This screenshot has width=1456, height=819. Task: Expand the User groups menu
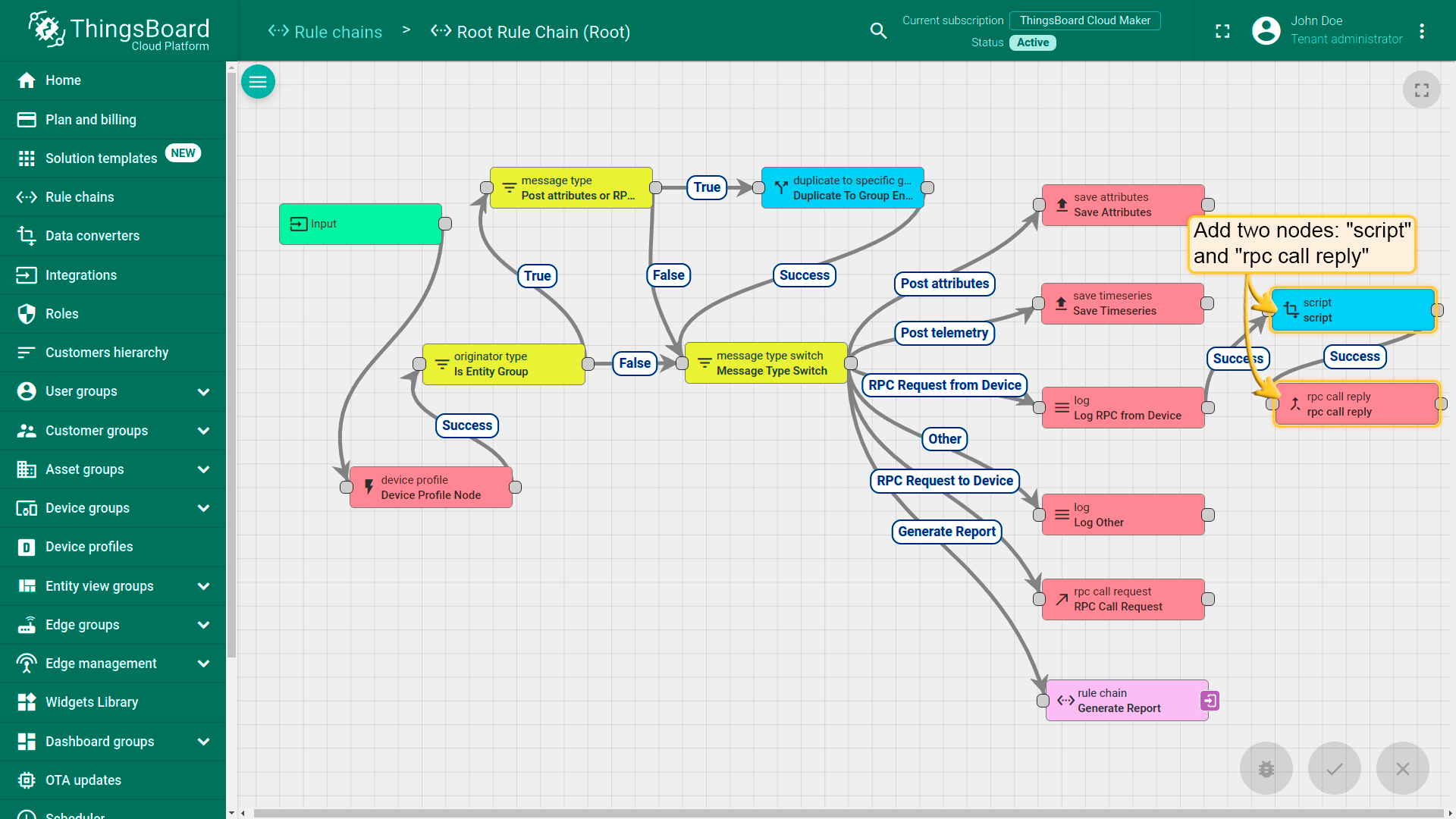coord(203,392)
